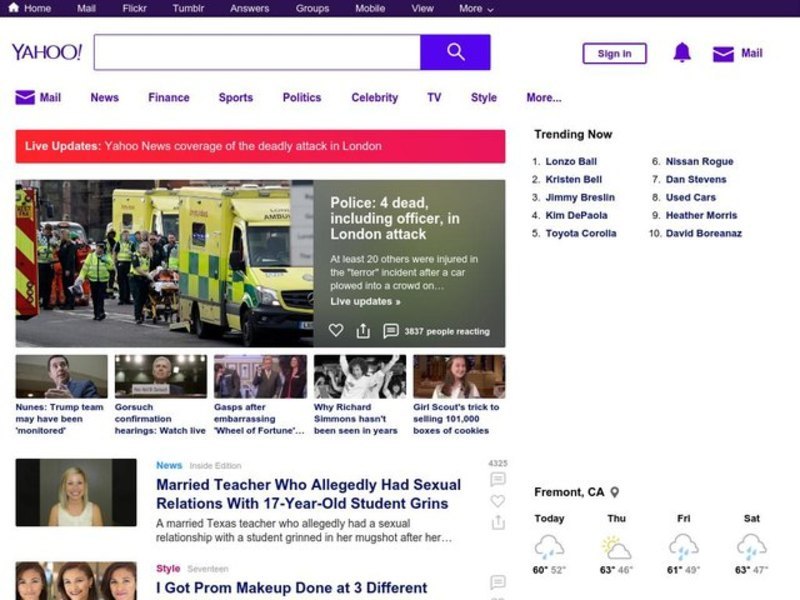The width and height of the screenshot is (800, 600).
Task: Like the London attack story heart icon
Action: click(x=336, y=331)
